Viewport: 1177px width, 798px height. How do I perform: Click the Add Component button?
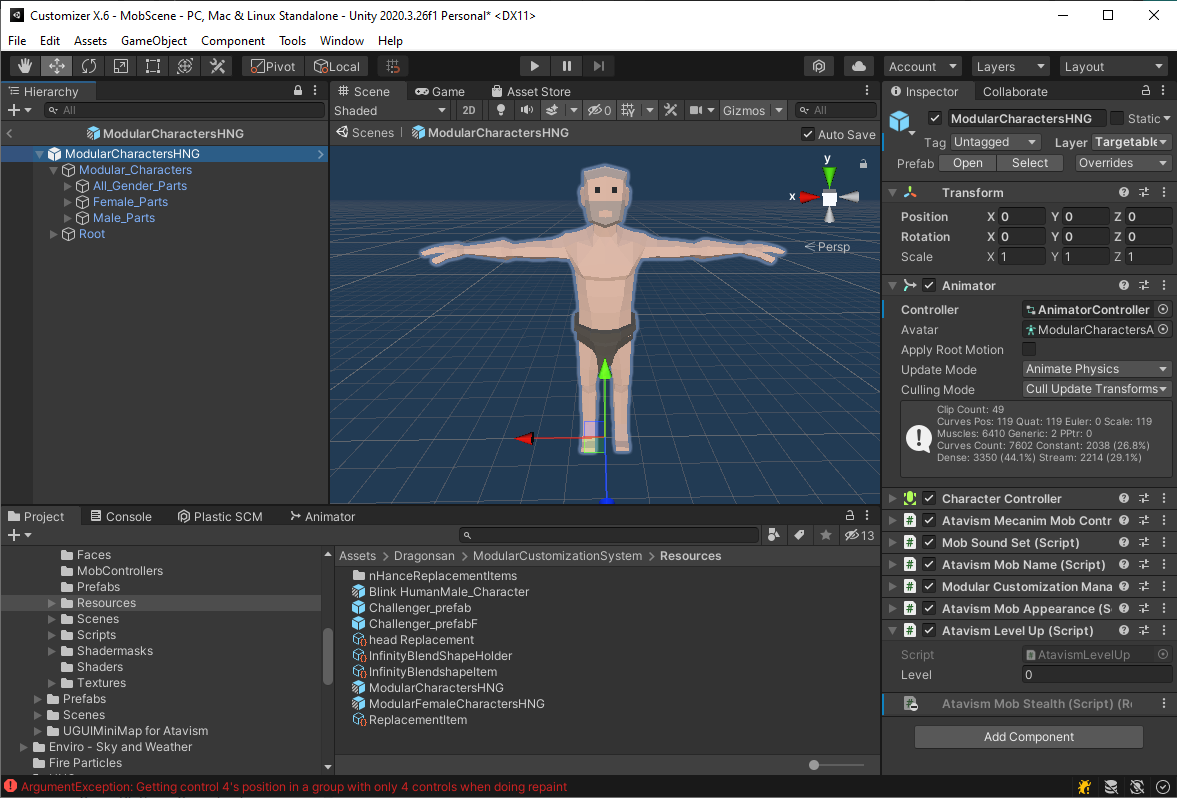(1028, 737)
